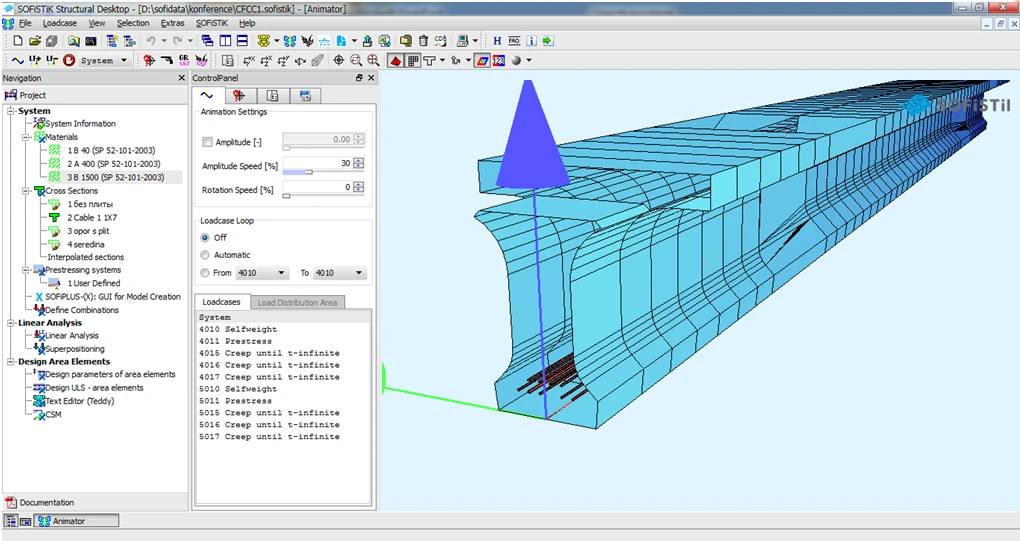The height and width of the screenshot is (541, 1020).
Task: Click the crosshair target view icon
Action: pyautogui.click(x=339, y=60)
